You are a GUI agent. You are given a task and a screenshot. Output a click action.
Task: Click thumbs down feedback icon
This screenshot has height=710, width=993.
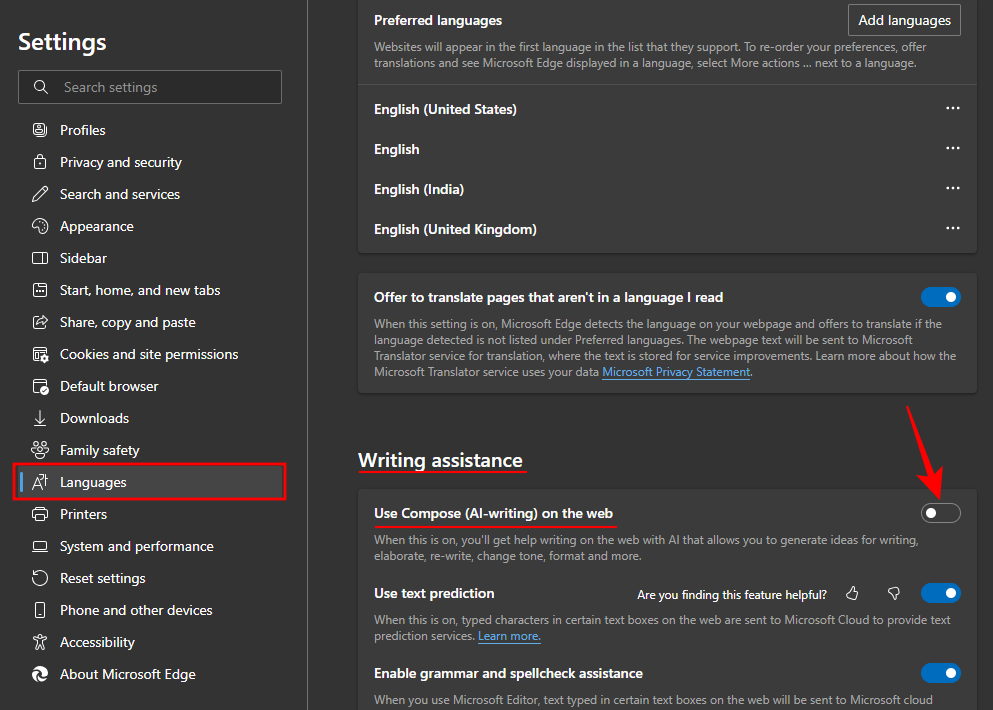point(894,594)
